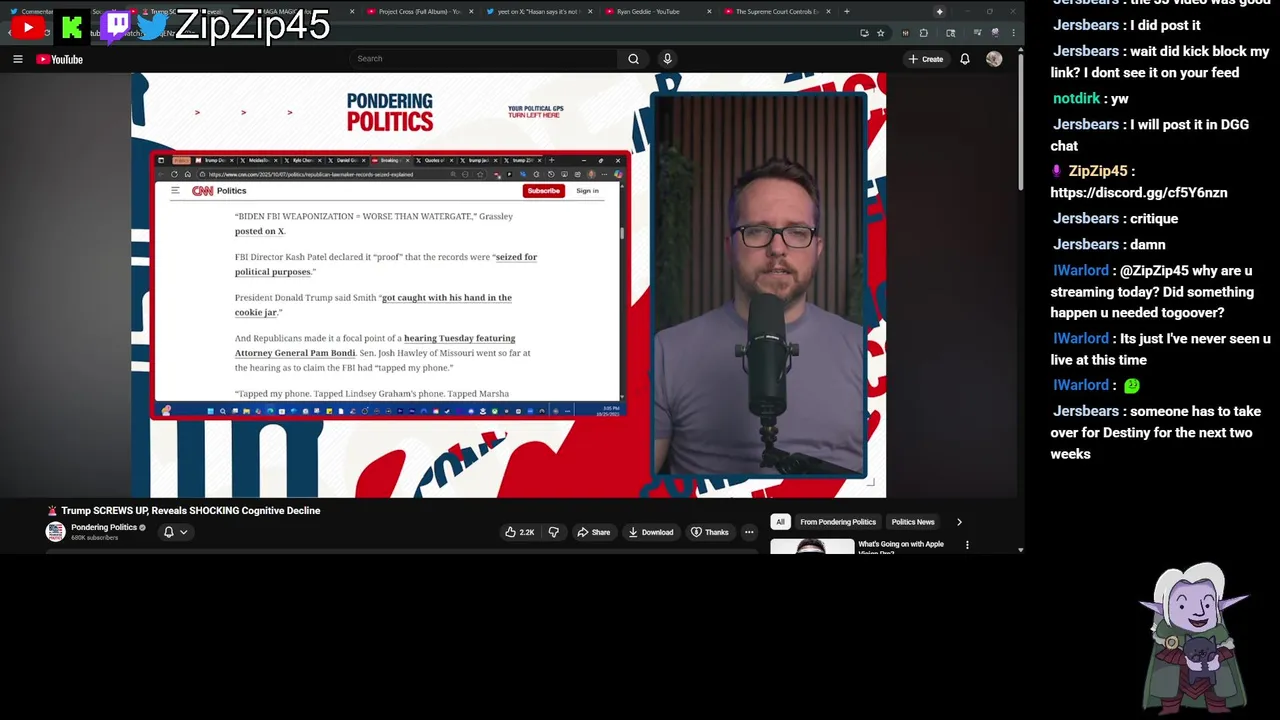Click notdirk username in chat
1280x720 pixels.
pyautogui.click(x=1076, y=99)
